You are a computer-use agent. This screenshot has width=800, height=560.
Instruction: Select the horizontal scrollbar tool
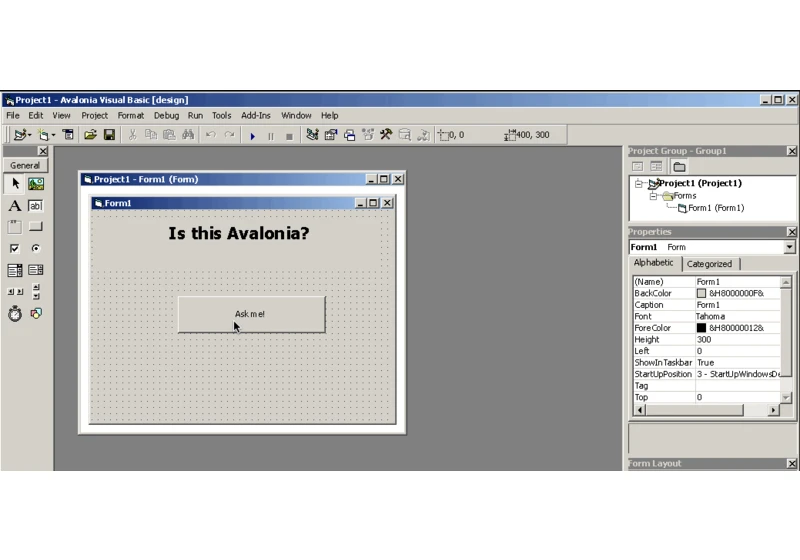pyautogui.click(x=15, y=292)
